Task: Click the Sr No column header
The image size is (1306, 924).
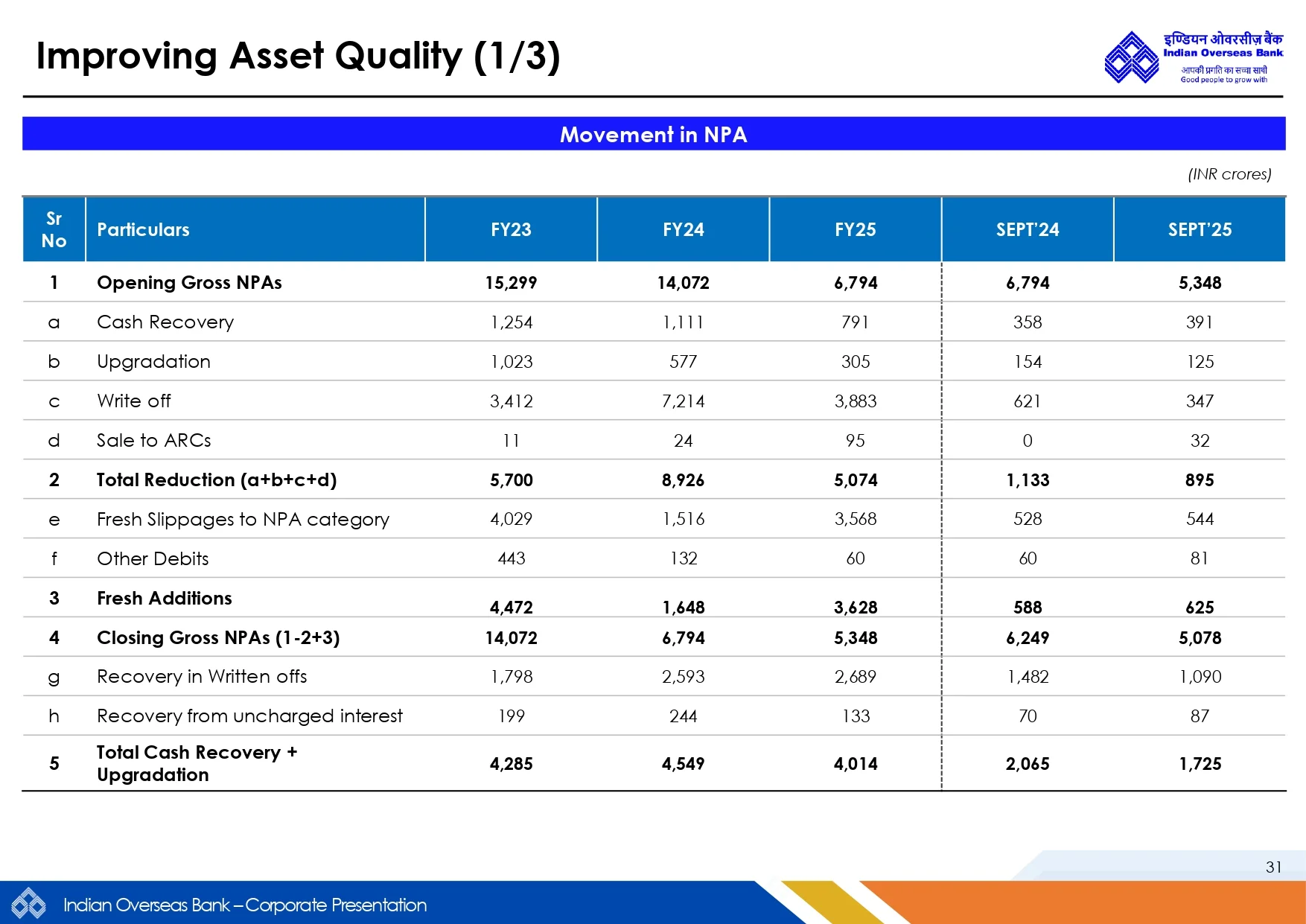Action: 54,229
